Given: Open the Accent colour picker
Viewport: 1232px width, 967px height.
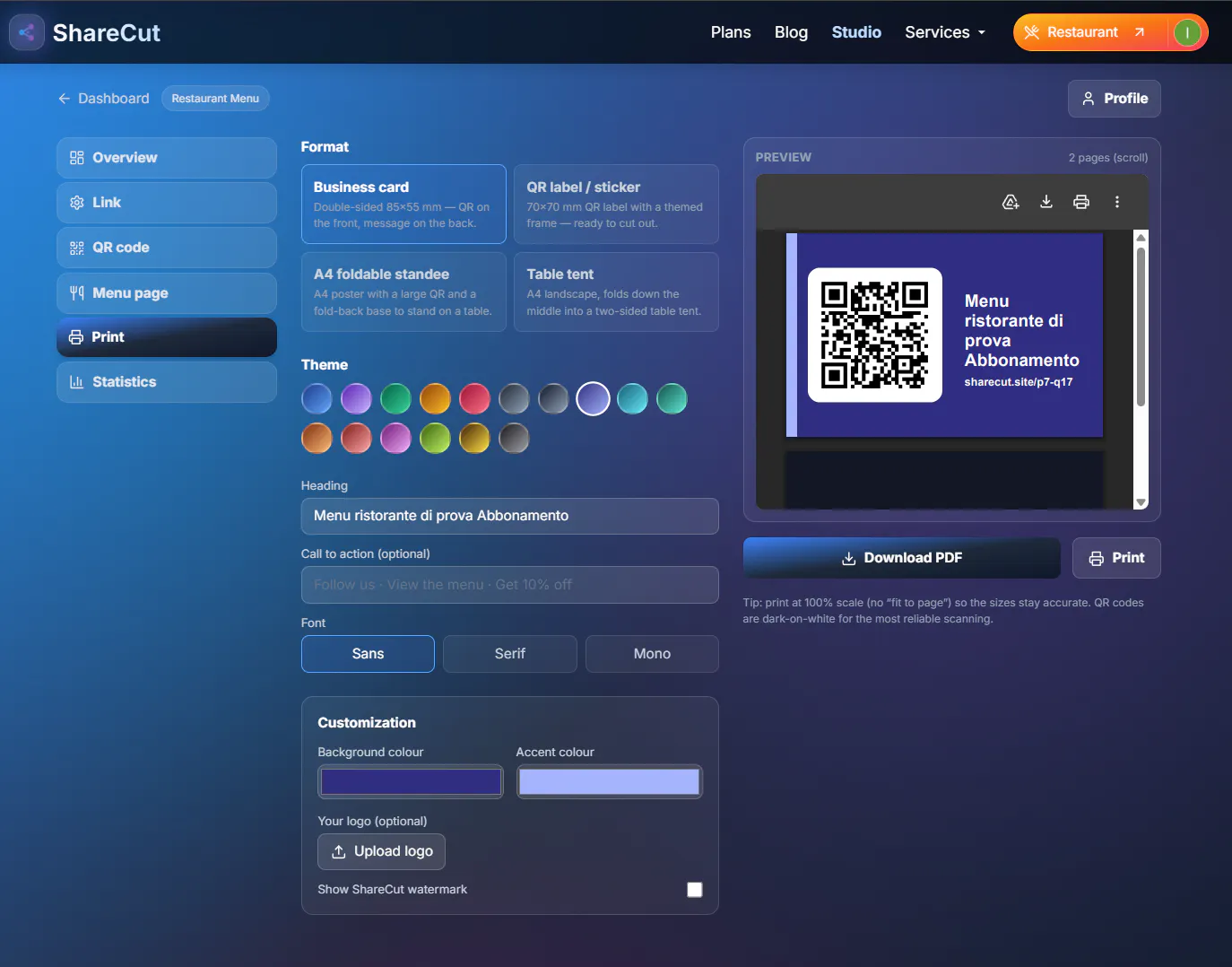Looking at the screenshot, I should click(610, 782).
